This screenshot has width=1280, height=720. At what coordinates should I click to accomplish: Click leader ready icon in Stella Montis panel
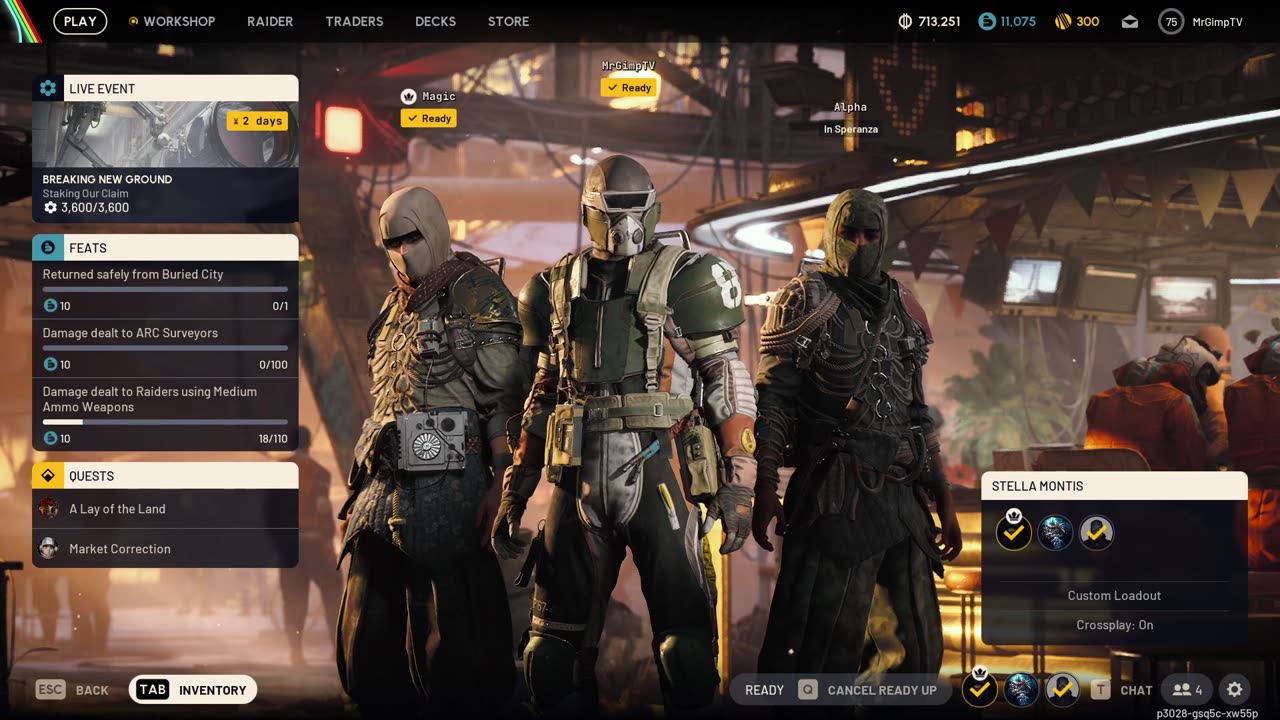[x=1013, y=532]
